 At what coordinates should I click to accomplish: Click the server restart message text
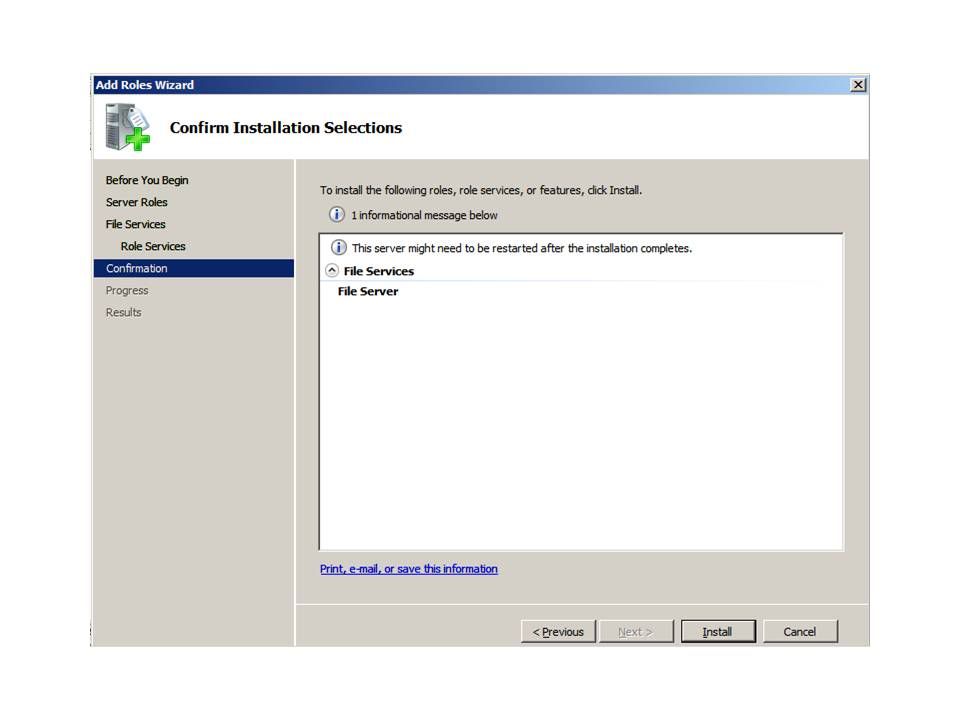pyautogui.click(x=521, y=248)
